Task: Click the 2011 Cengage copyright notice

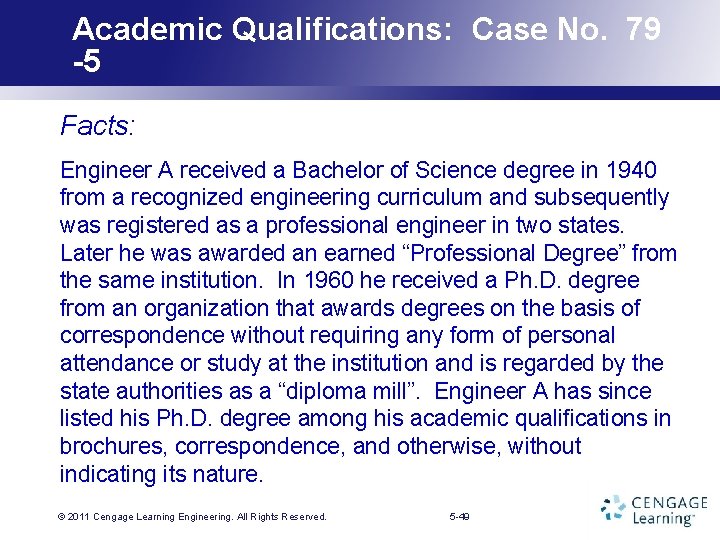Action: 192,517
